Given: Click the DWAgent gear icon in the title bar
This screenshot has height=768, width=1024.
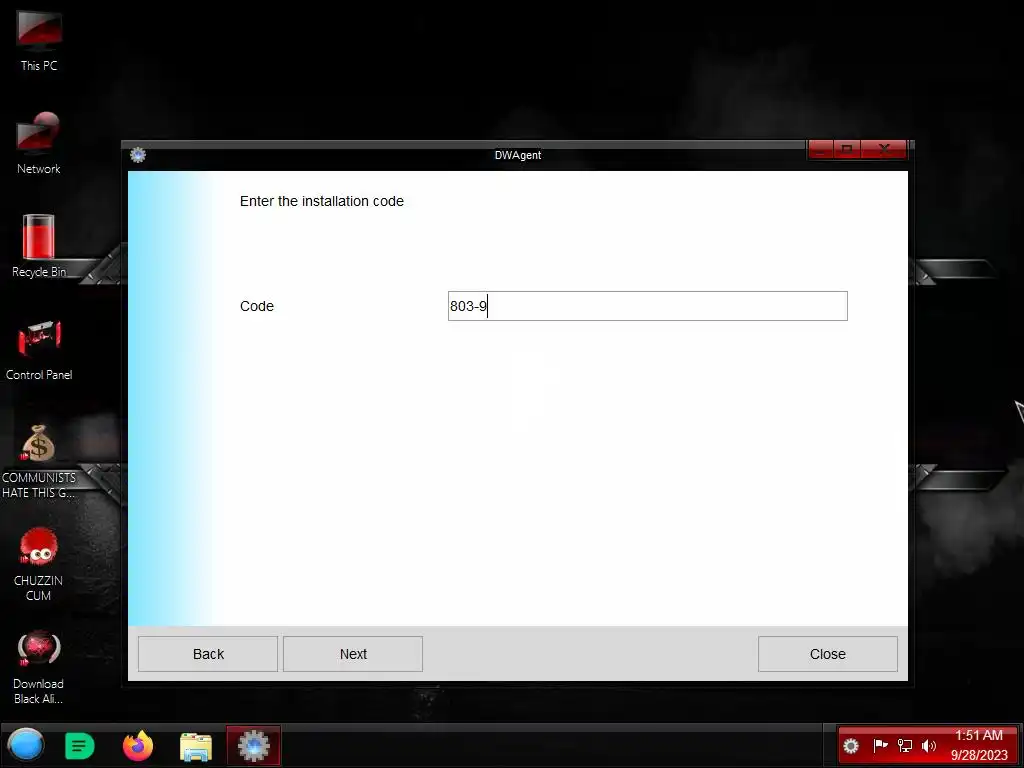Looking at the screenshot, I should [138, 155].
